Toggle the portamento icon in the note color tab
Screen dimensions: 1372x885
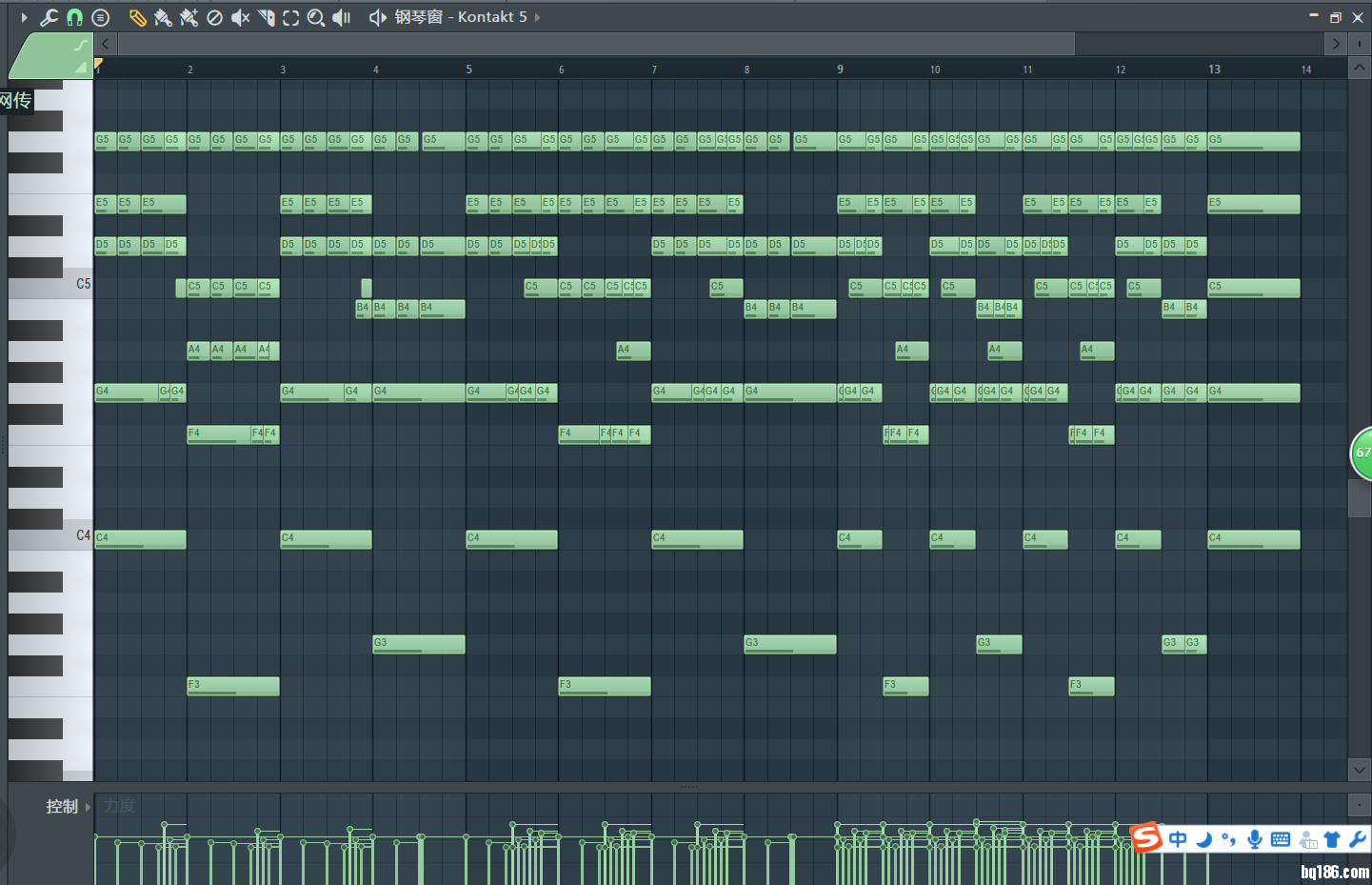[x=81, y=46]
